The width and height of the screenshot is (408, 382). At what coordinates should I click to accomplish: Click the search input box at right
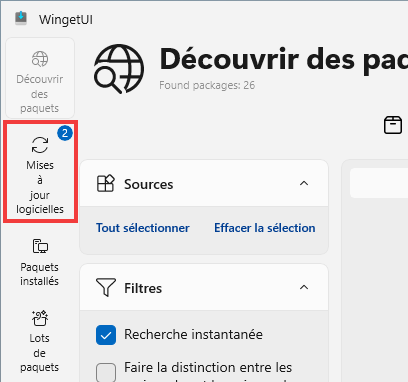tap(379, 183)
